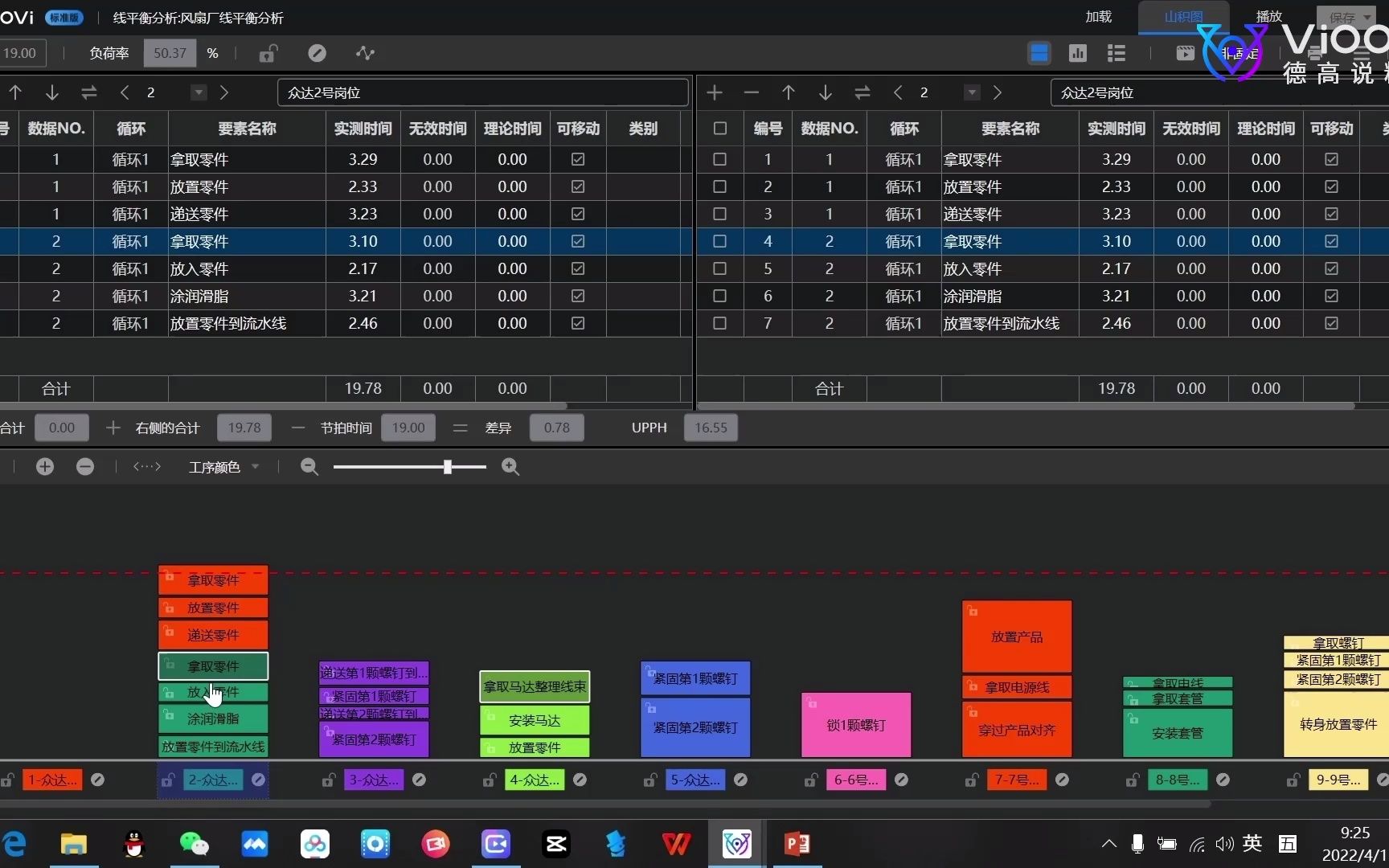Screen dimensions: 1389x868
Task: Switch to the 山积图 tab
Action: (1183, 17)
